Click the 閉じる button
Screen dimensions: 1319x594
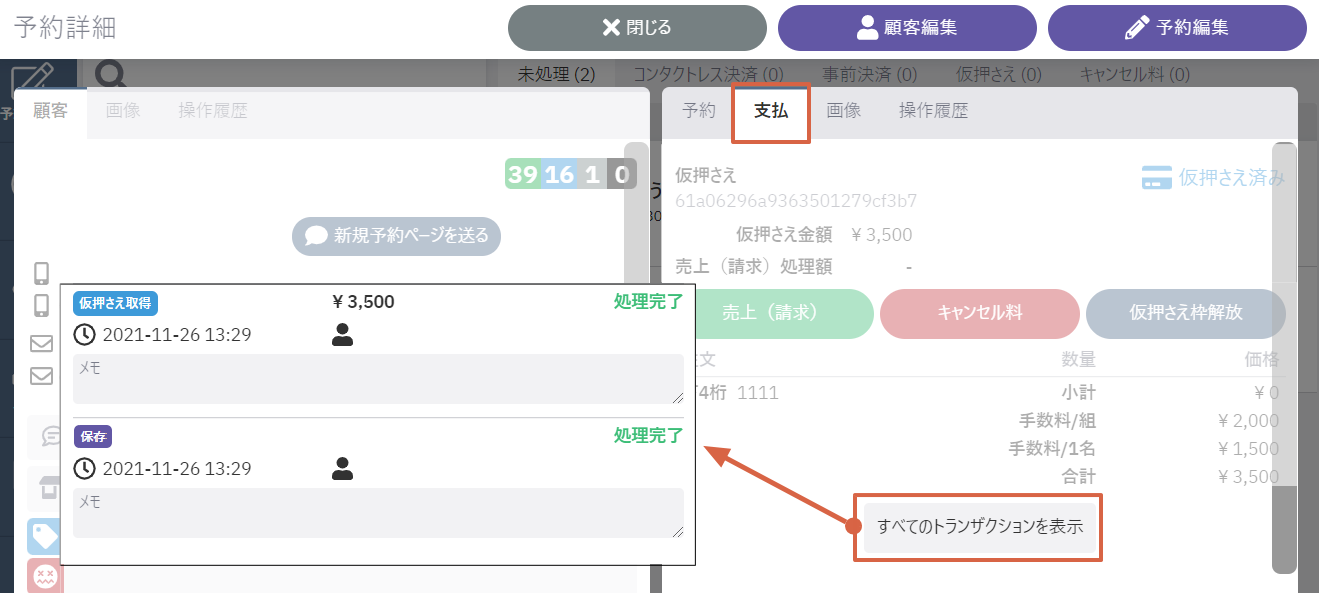pos(637,28)
